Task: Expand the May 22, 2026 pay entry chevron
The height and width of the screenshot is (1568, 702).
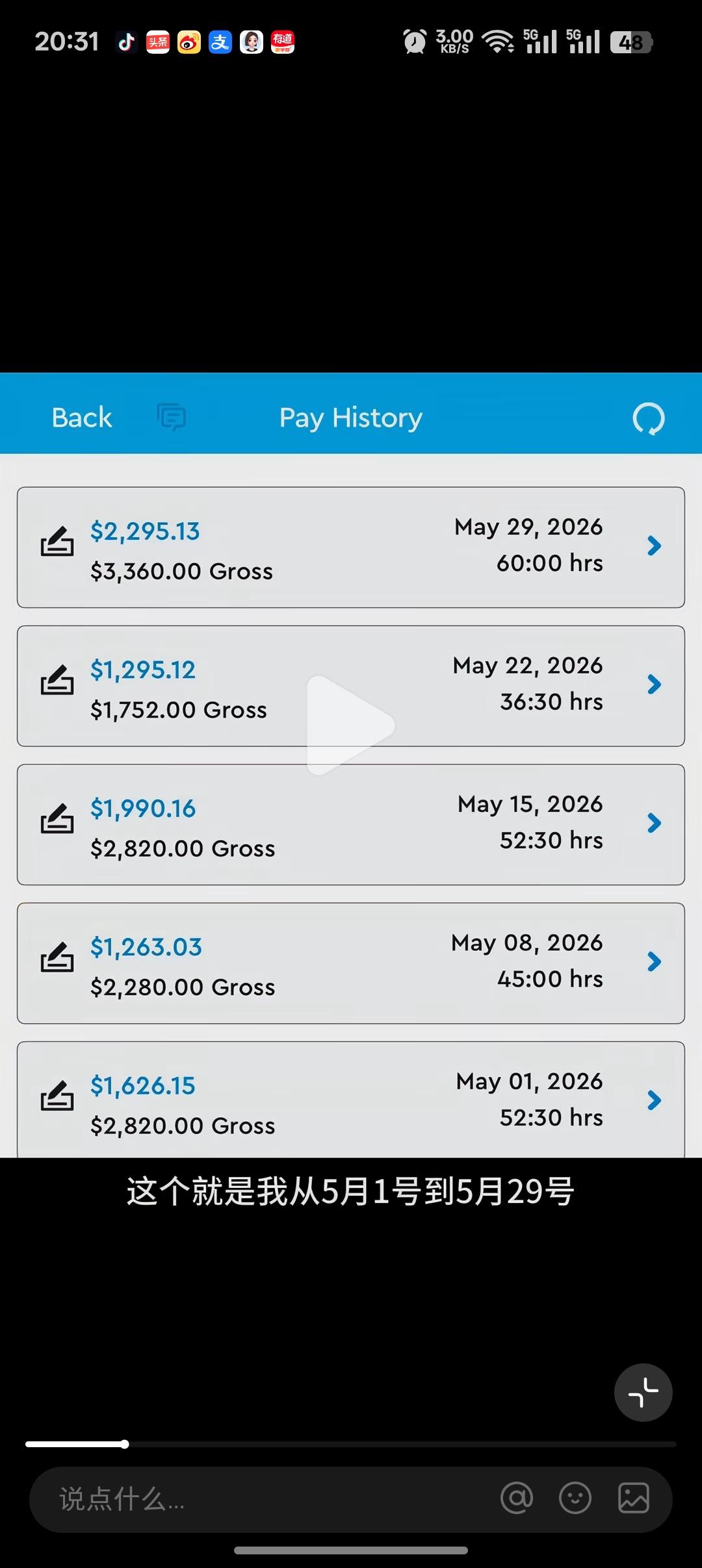Action: pyautogui.click(x=655, y=684)
